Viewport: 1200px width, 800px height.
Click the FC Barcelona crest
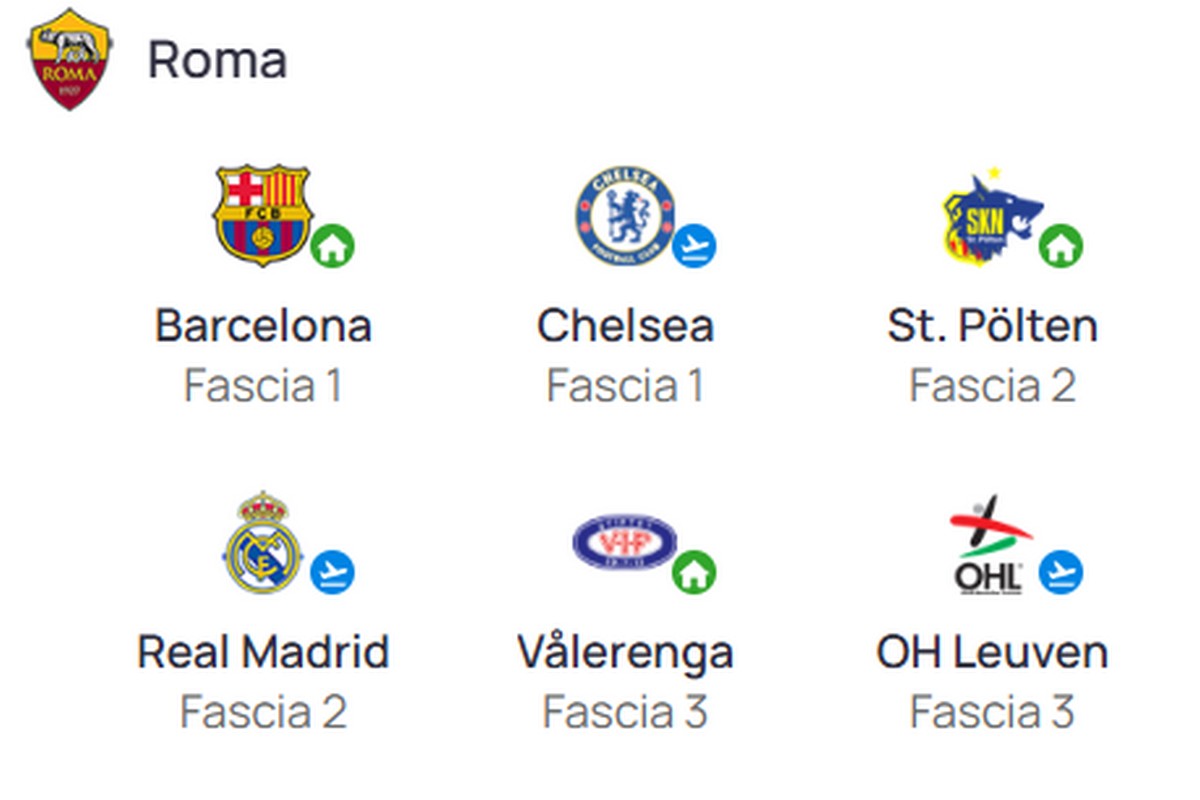[x=263, y=215]
